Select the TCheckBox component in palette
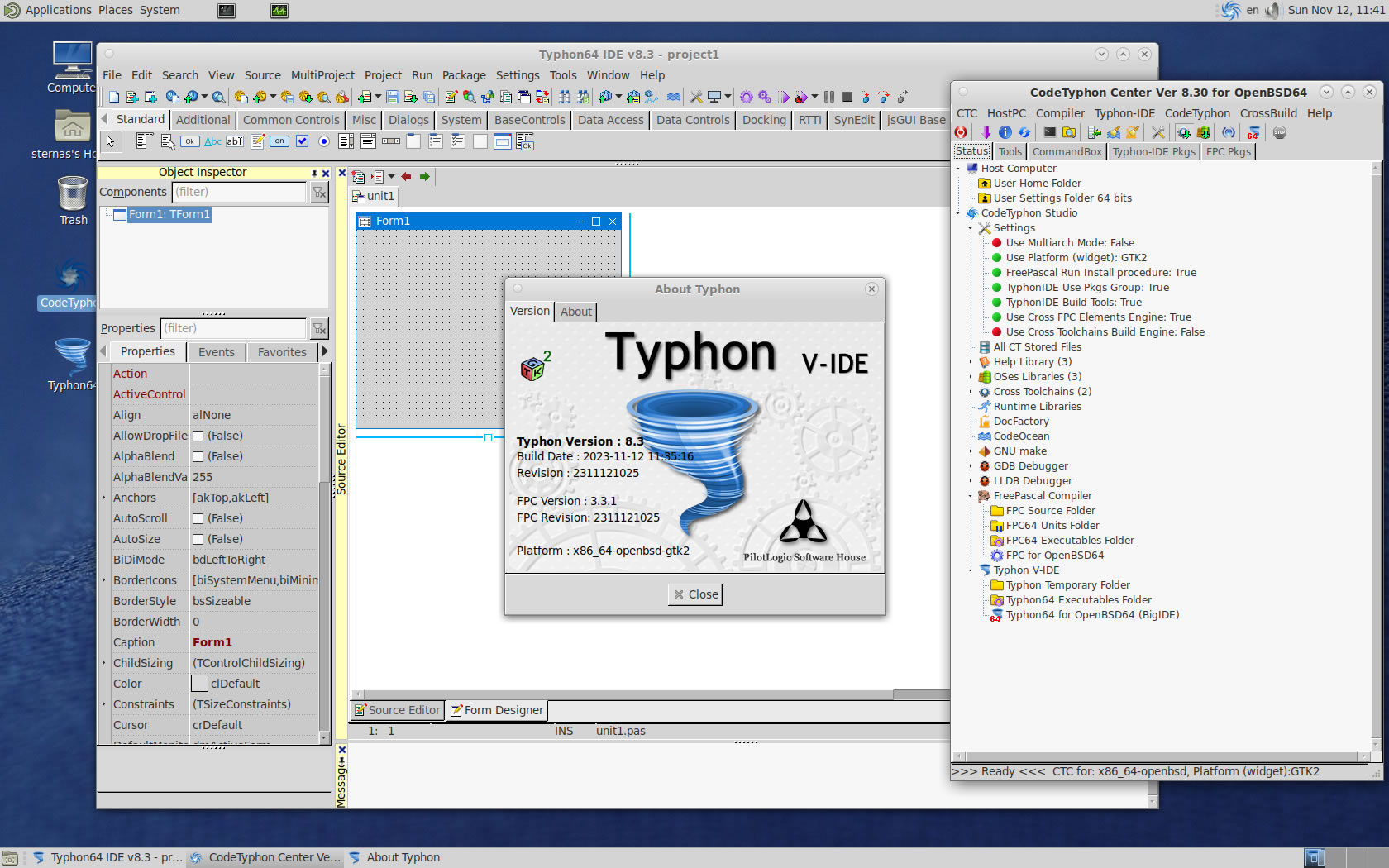The image size is (1389, 868). click(302, 141)
